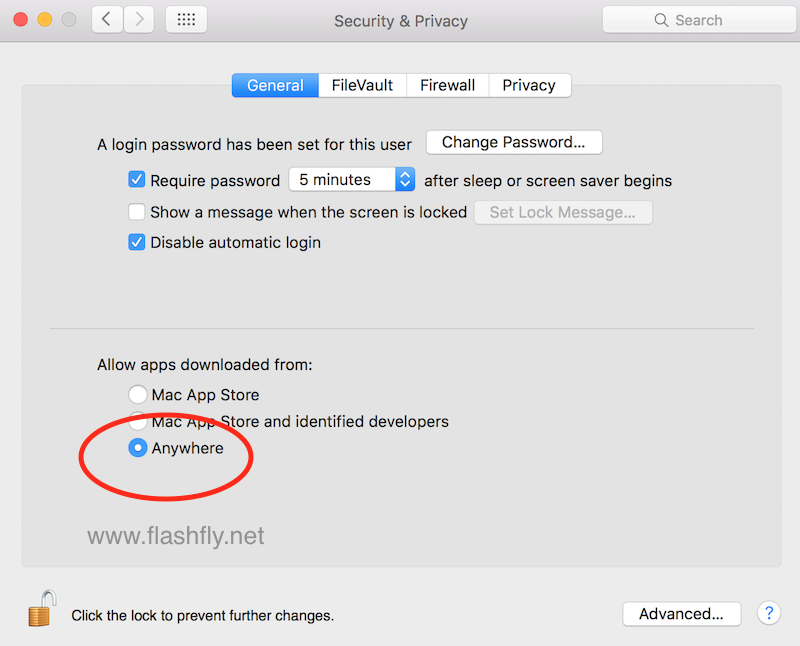This screenshot has height=646, width=800.
Task: Go back with the left arrow
Action: [x=107, y=19]
